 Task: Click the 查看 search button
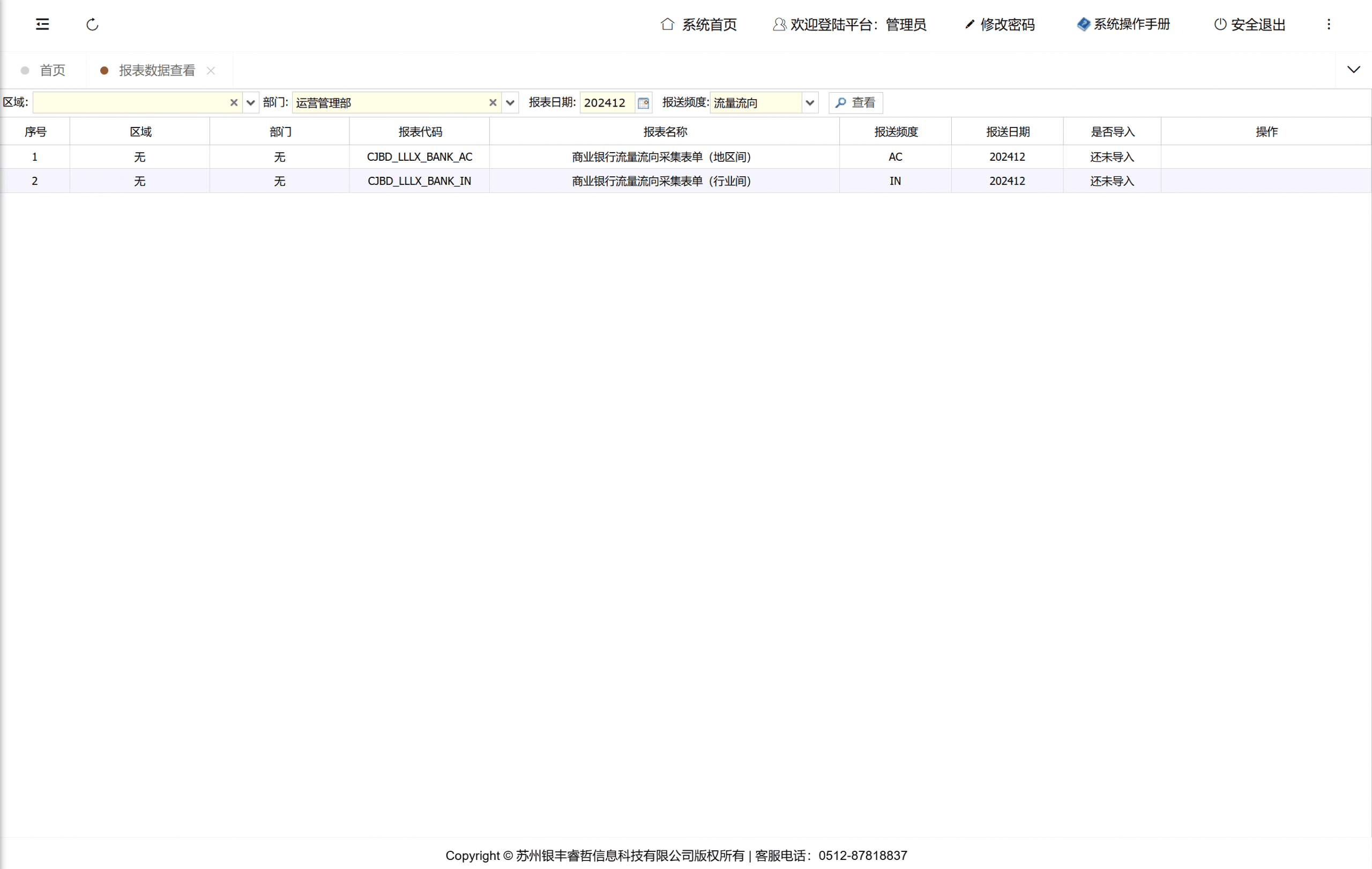pos(855,103)
